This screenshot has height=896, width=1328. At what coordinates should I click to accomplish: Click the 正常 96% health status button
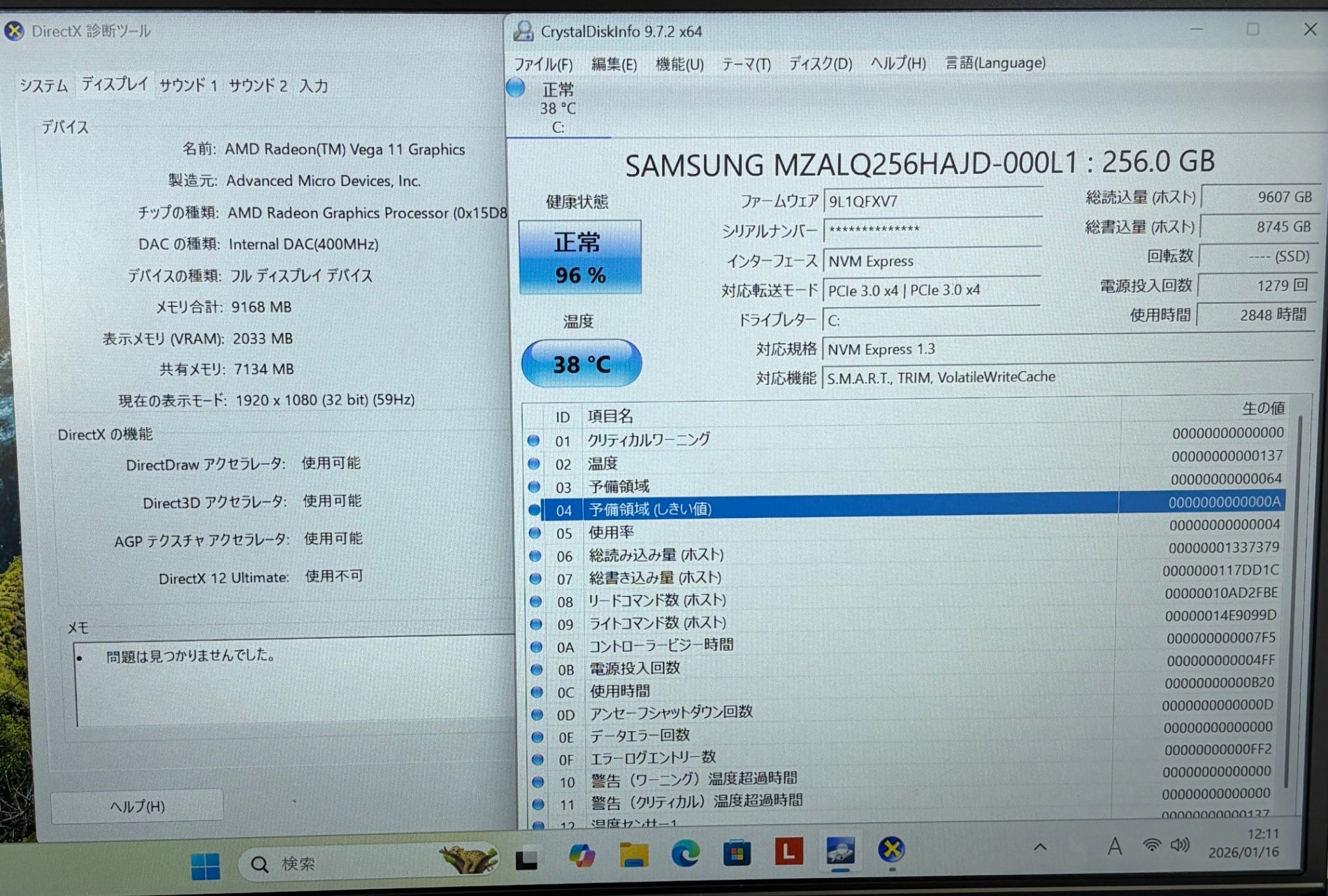tap(579, 258)
